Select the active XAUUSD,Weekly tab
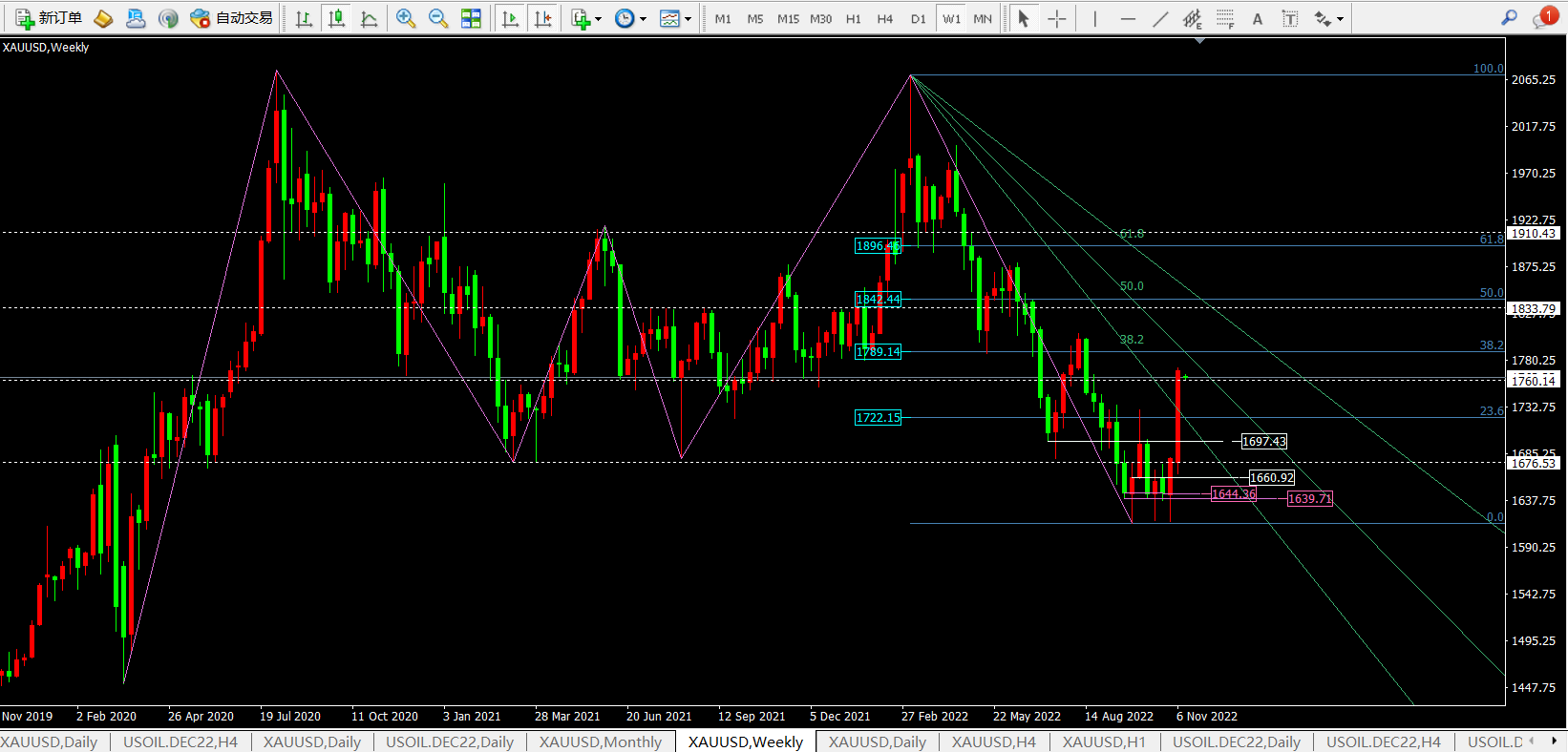The width and height of the screenshot is (1568, 752). [x=746, y=742]
